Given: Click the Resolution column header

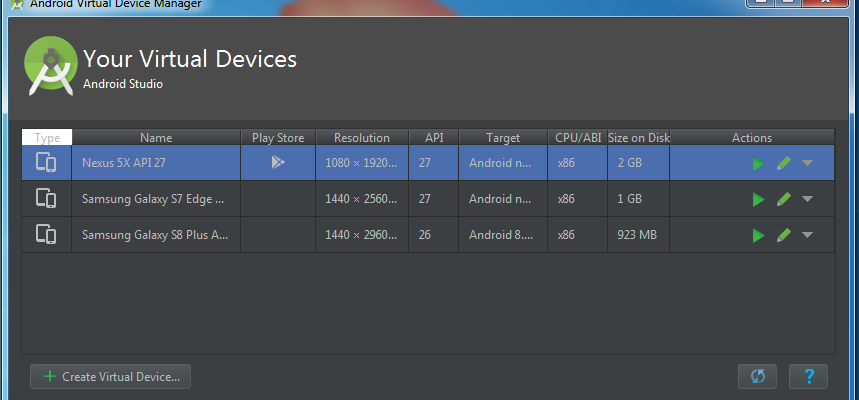Looking at the screenshot, I should (362, 138).
